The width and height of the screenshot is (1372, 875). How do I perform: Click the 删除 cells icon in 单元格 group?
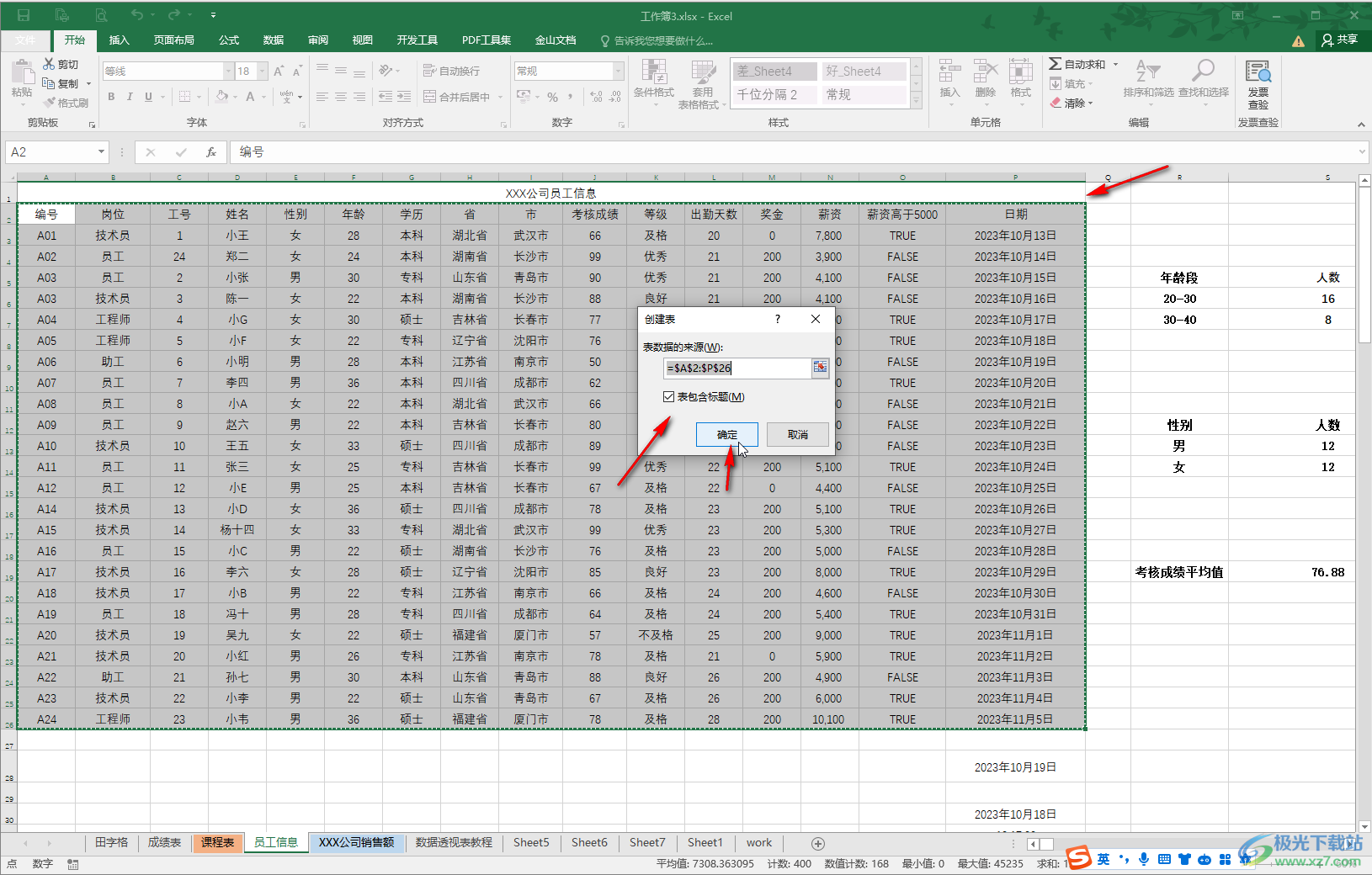click(985, 72)
